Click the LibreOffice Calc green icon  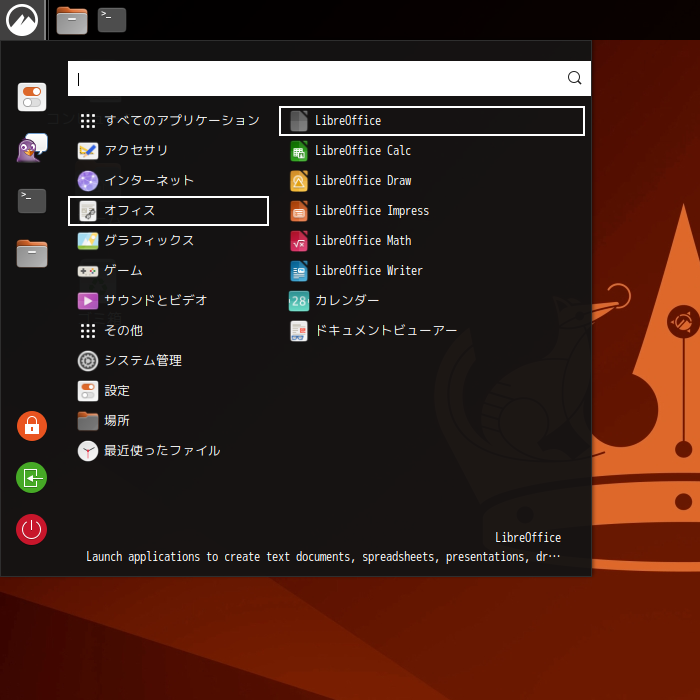[299, 151]
